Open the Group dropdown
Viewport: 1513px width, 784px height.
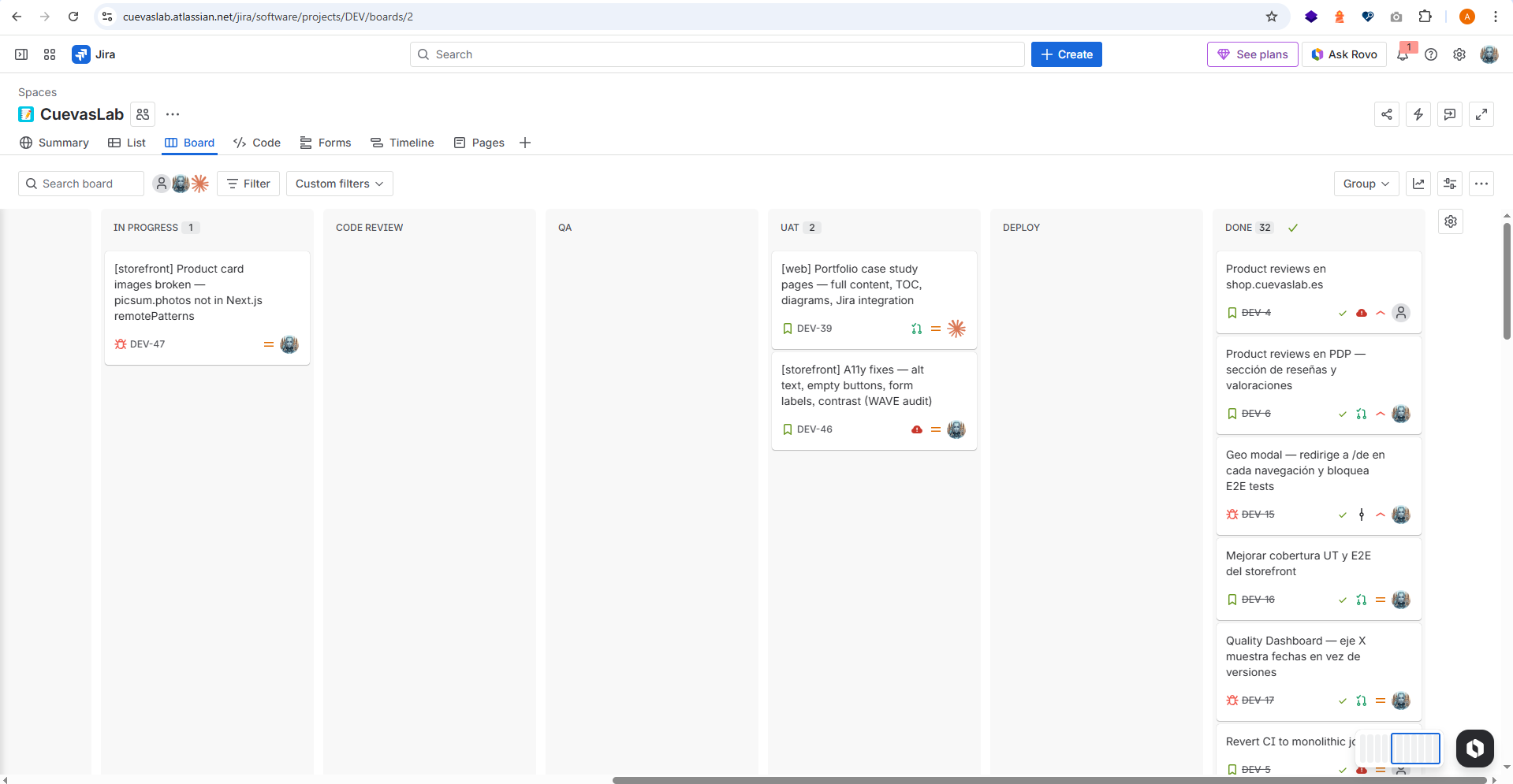1366,184
